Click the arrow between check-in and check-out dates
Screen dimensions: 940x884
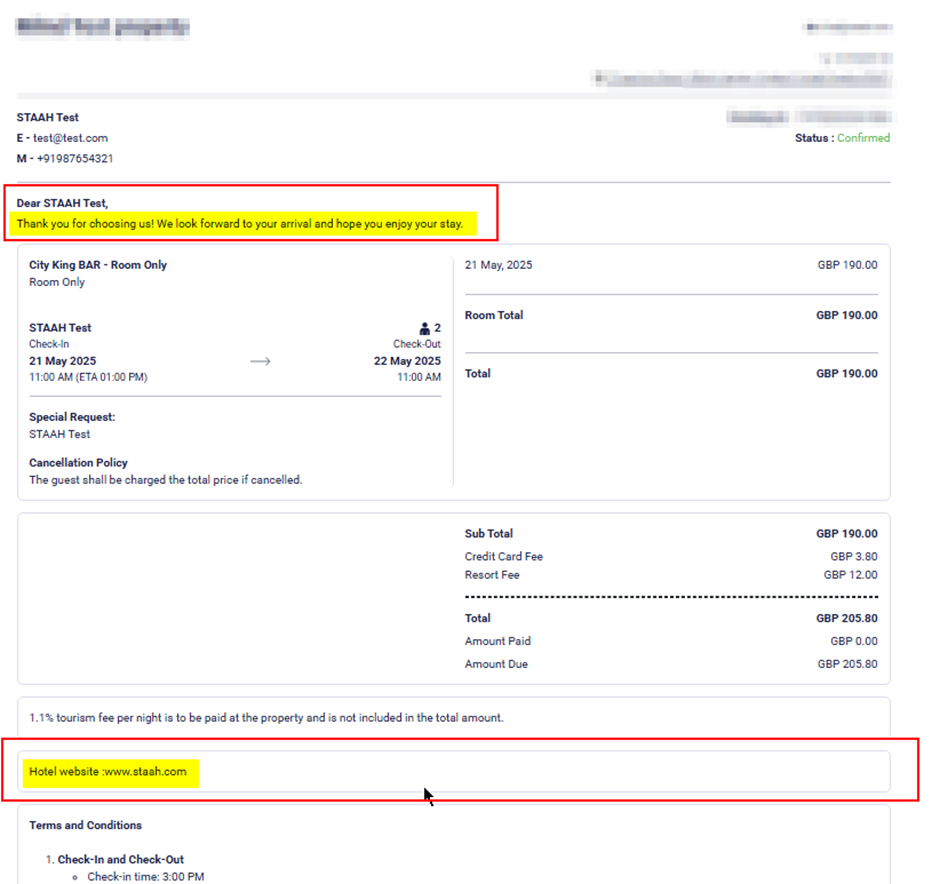point(260,362)
